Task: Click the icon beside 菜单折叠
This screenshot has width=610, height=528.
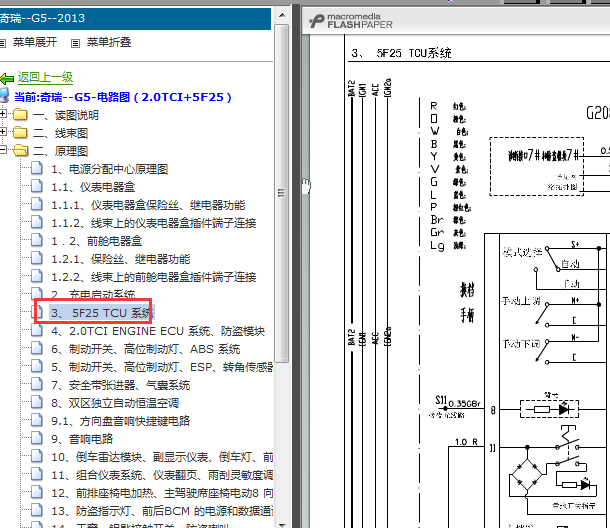Action: pyautogui.click(x=75, y=43)
